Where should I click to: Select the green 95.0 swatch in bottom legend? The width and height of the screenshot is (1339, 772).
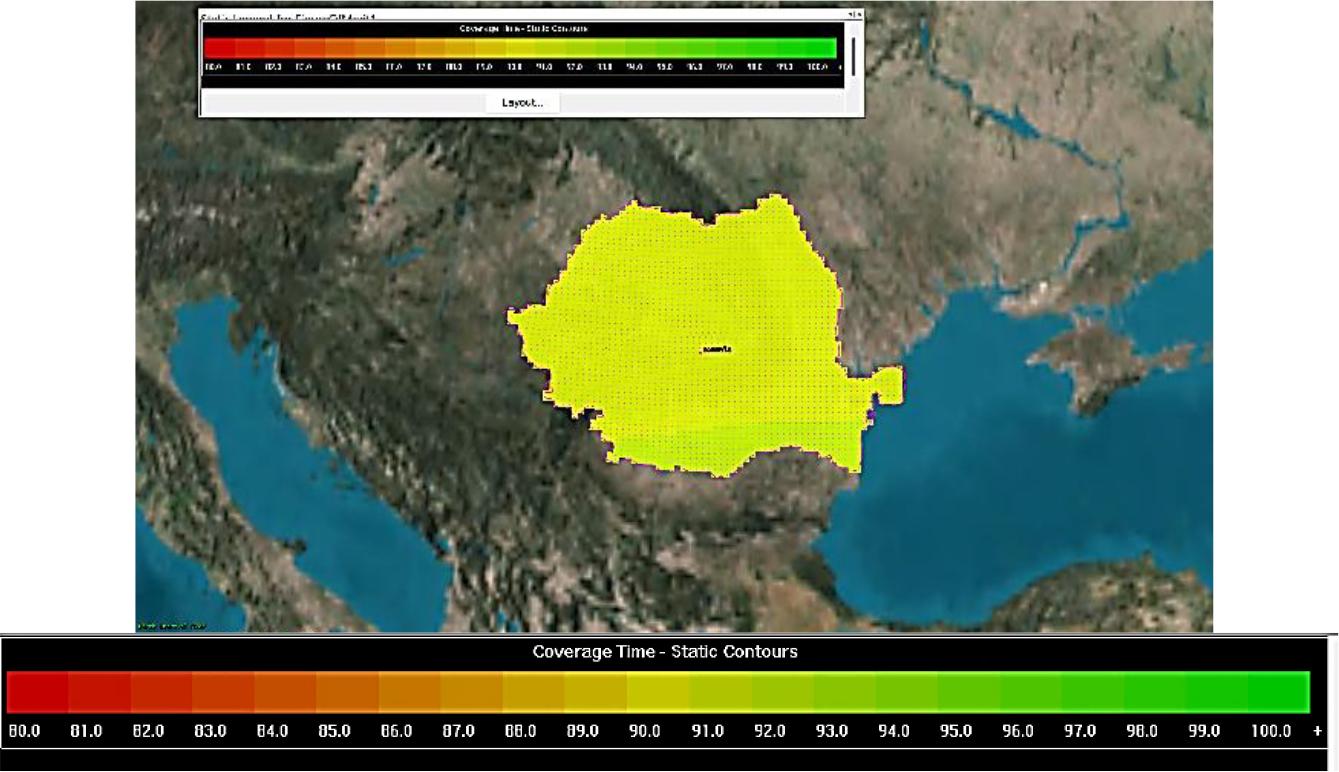coord(968,692)
